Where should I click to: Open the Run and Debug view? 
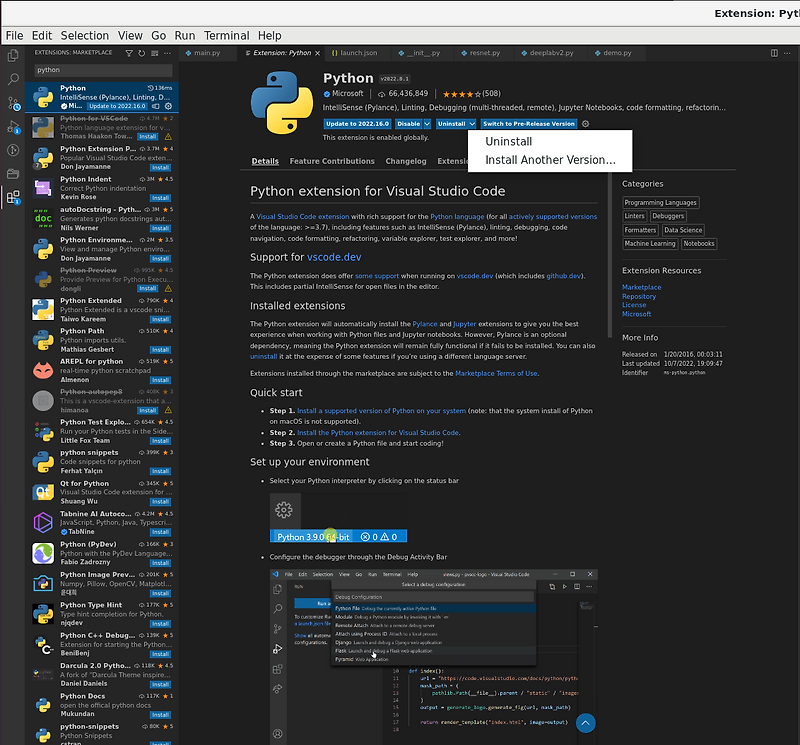click(x=12, y=122)
